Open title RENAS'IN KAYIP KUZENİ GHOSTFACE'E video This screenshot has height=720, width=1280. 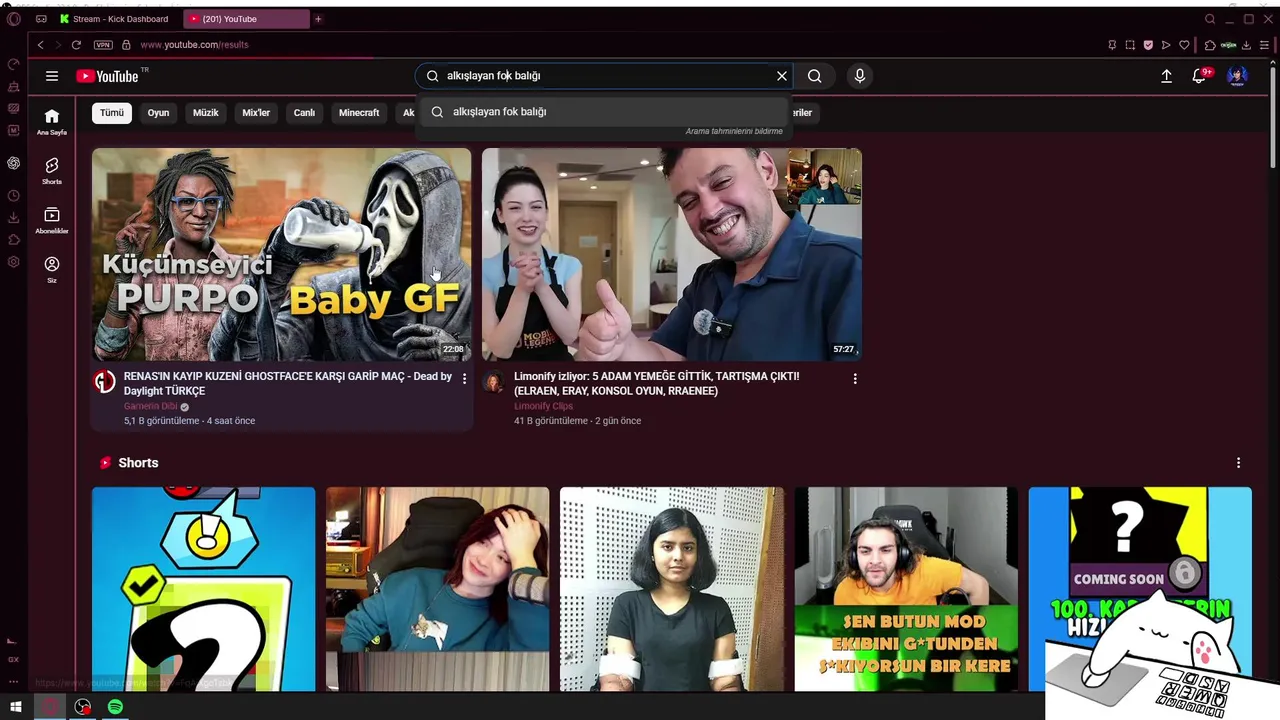[x=288, y=383]
